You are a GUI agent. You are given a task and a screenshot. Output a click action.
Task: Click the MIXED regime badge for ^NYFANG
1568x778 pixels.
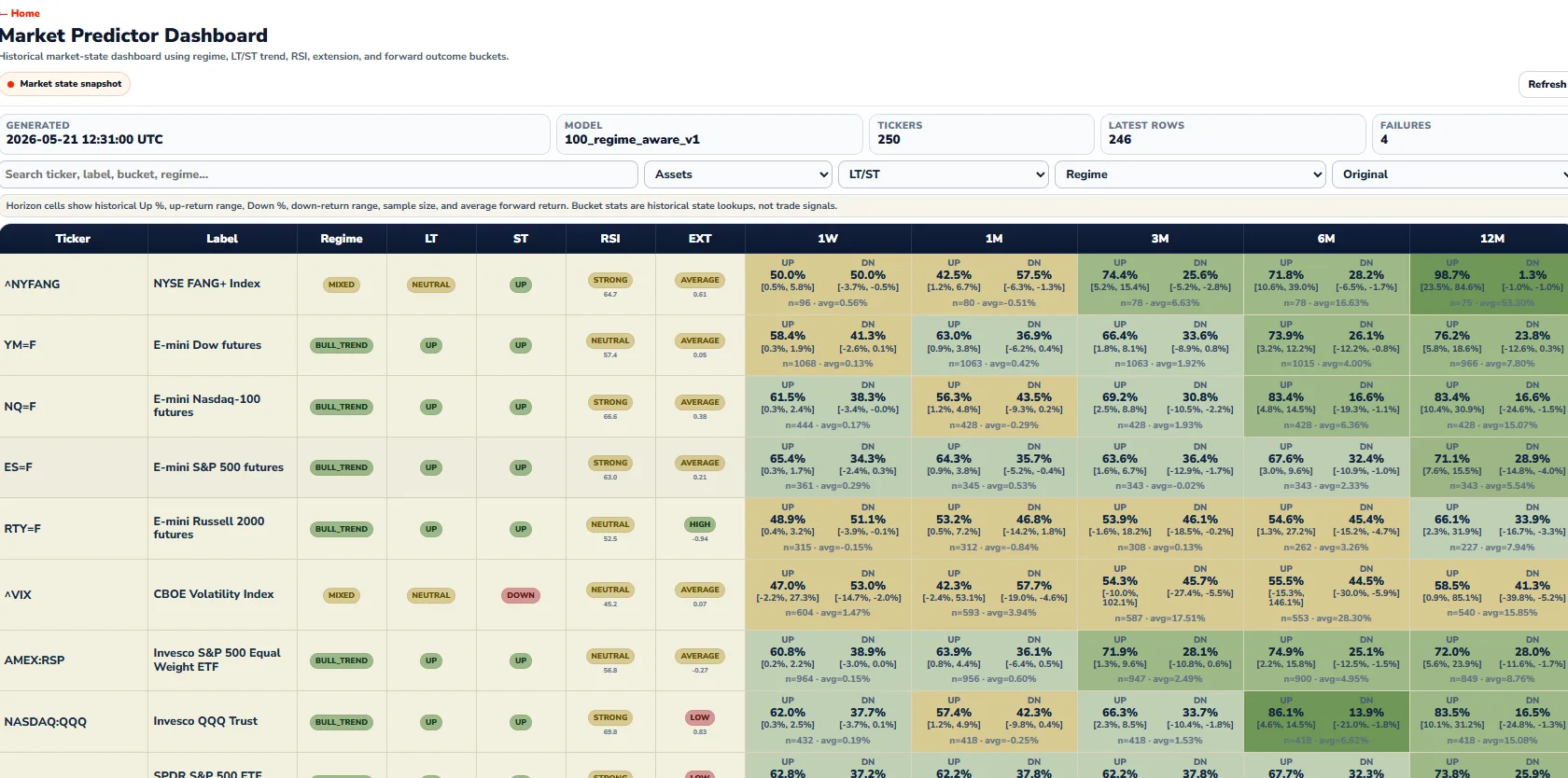click(342, 285)
